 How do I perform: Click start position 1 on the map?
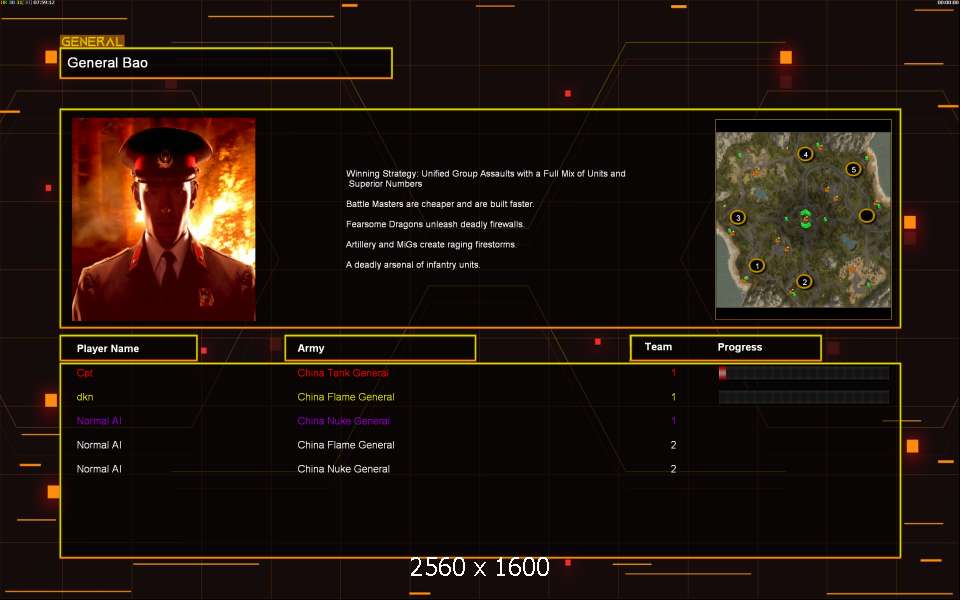[x=757, y=266]
